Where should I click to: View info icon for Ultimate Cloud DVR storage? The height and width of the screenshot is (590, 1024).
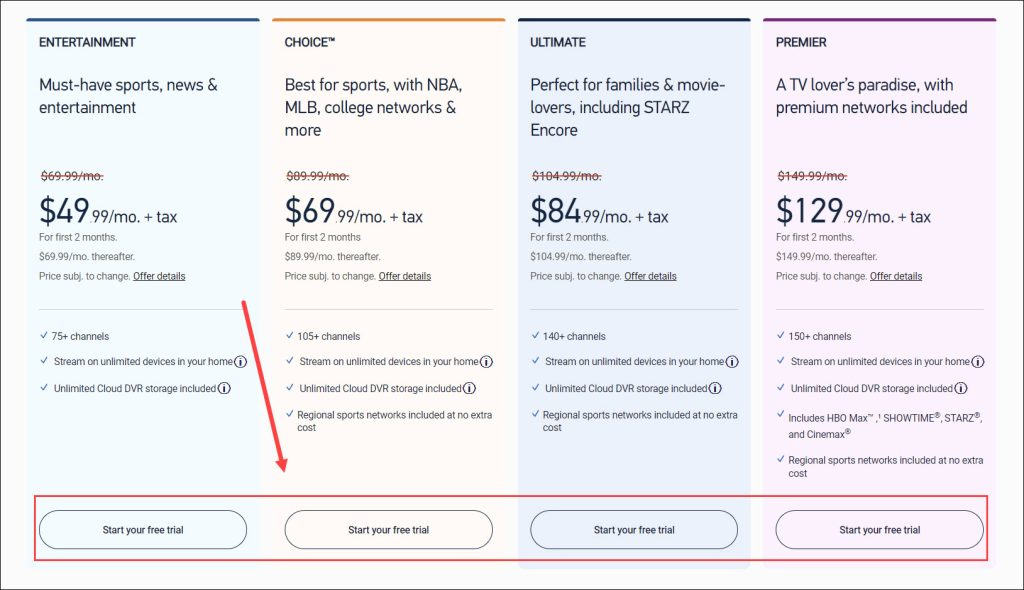715,388
